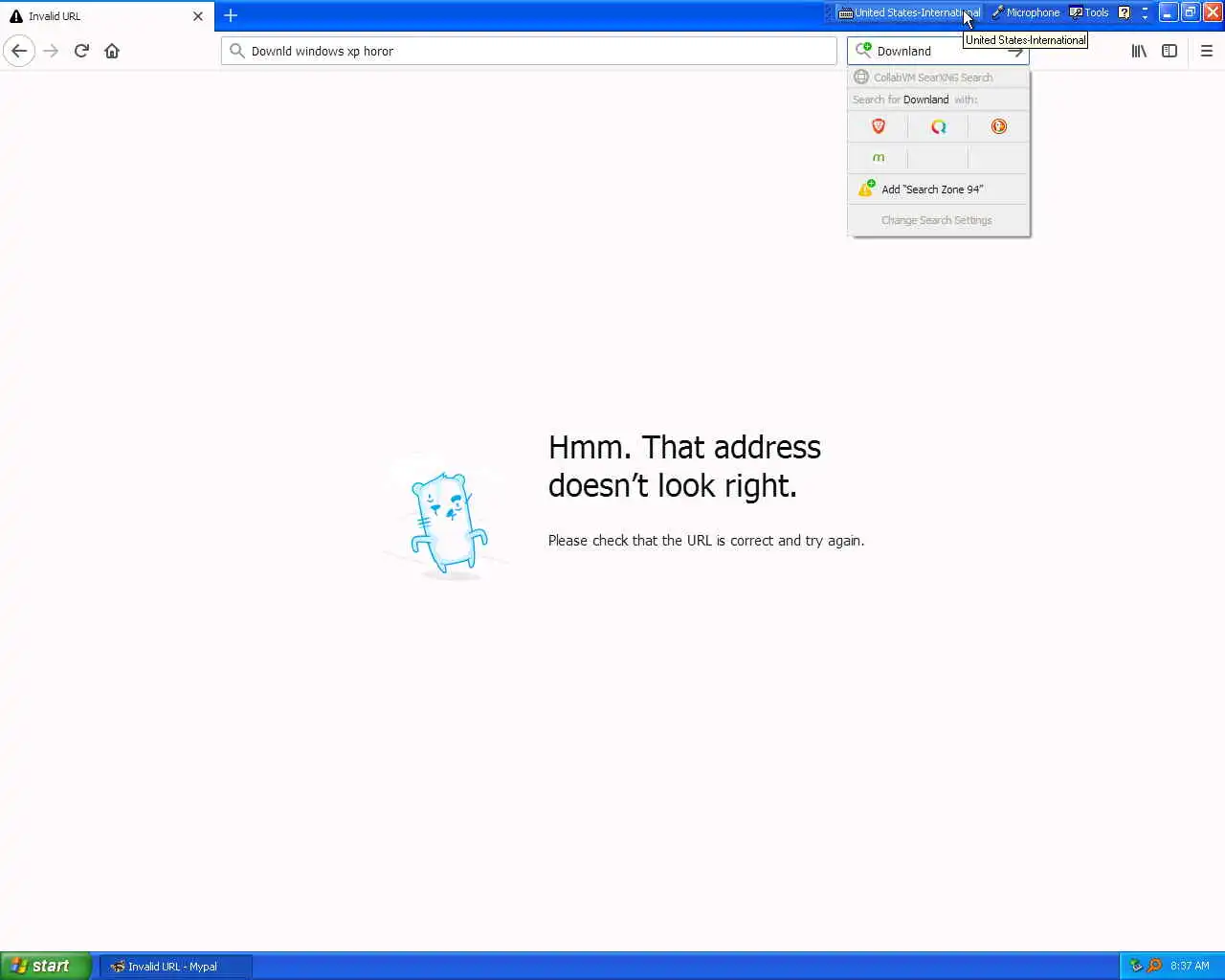The height and width of the screenshot is (980, 1225).
Task: Click the 'Hmm. That address' heading
Action: [x=684, y=466]
